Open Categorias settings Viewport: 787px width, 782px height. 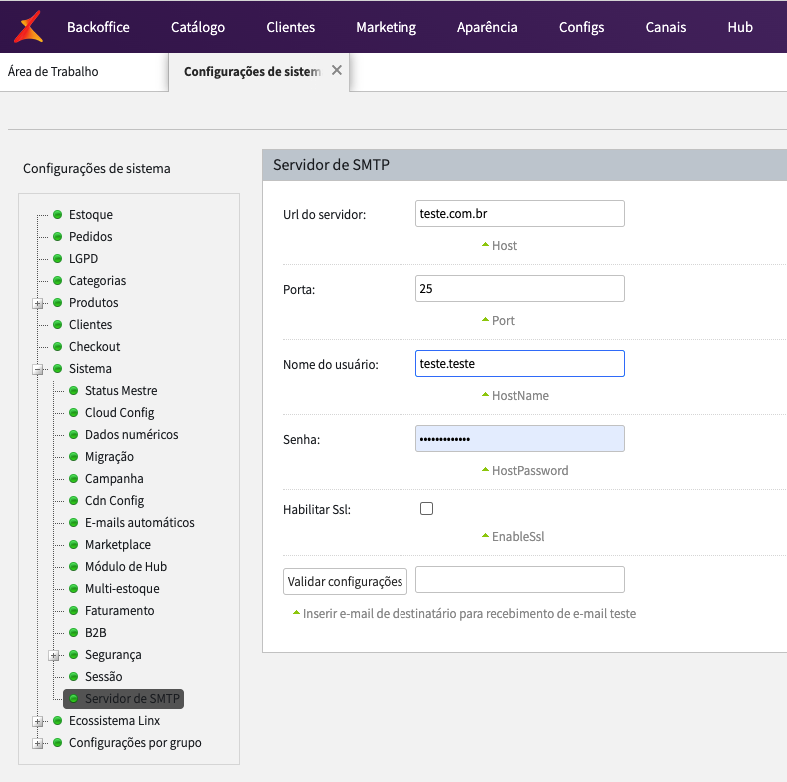click(x=97, y=281)
